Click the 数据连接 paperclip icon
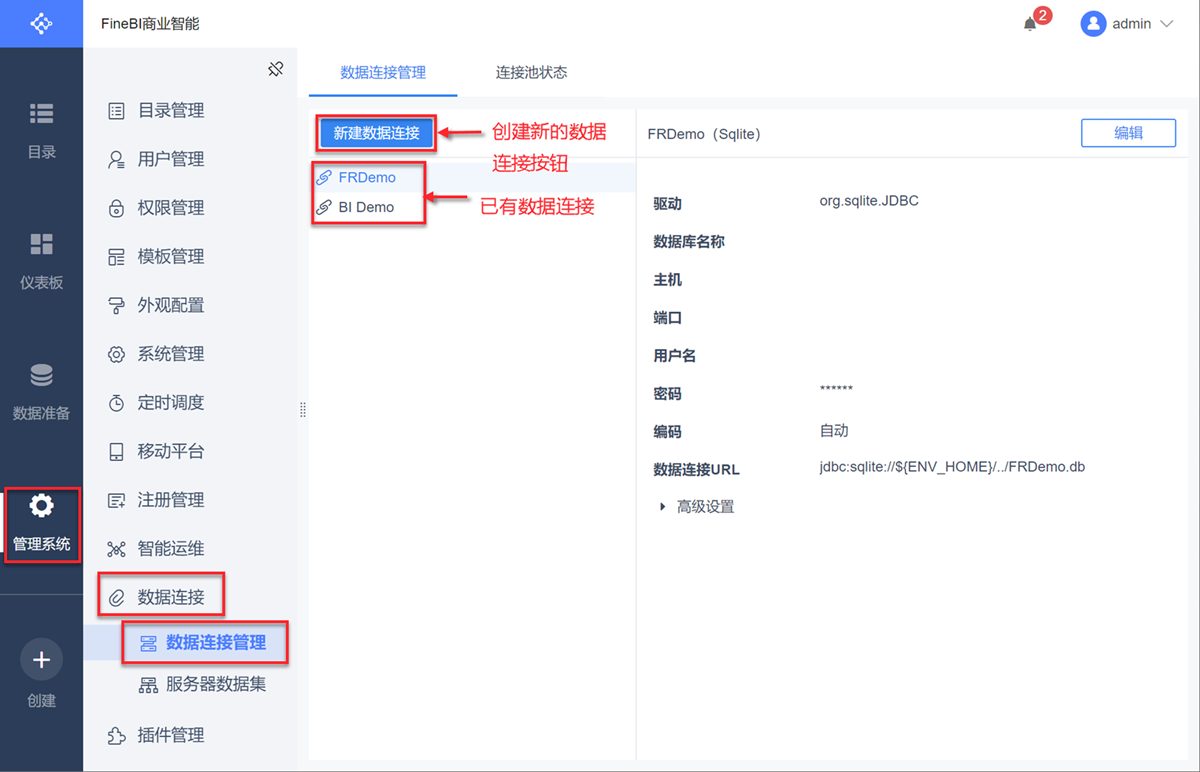Image resolution: width=1200 pixels, height=772 pixels. (117, 598)
